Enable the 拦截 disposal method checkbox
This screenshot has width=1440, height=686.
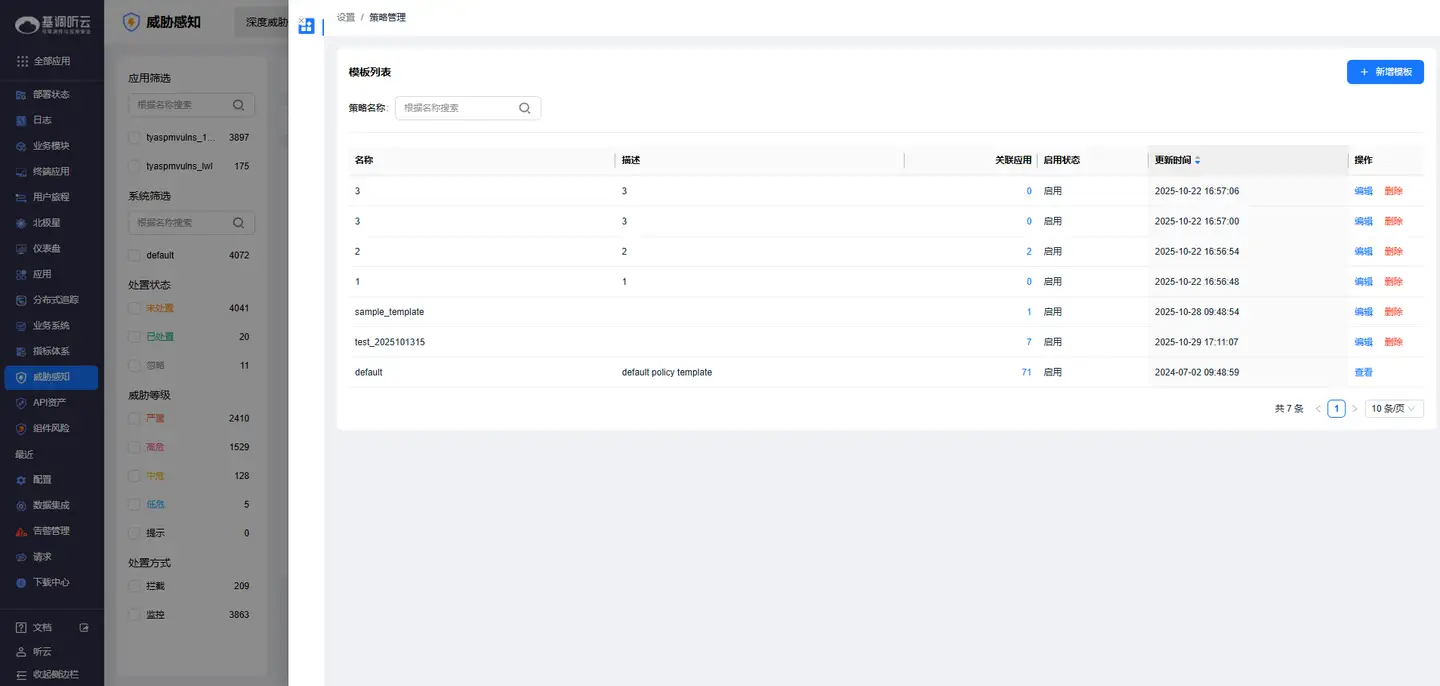(135, 586)
